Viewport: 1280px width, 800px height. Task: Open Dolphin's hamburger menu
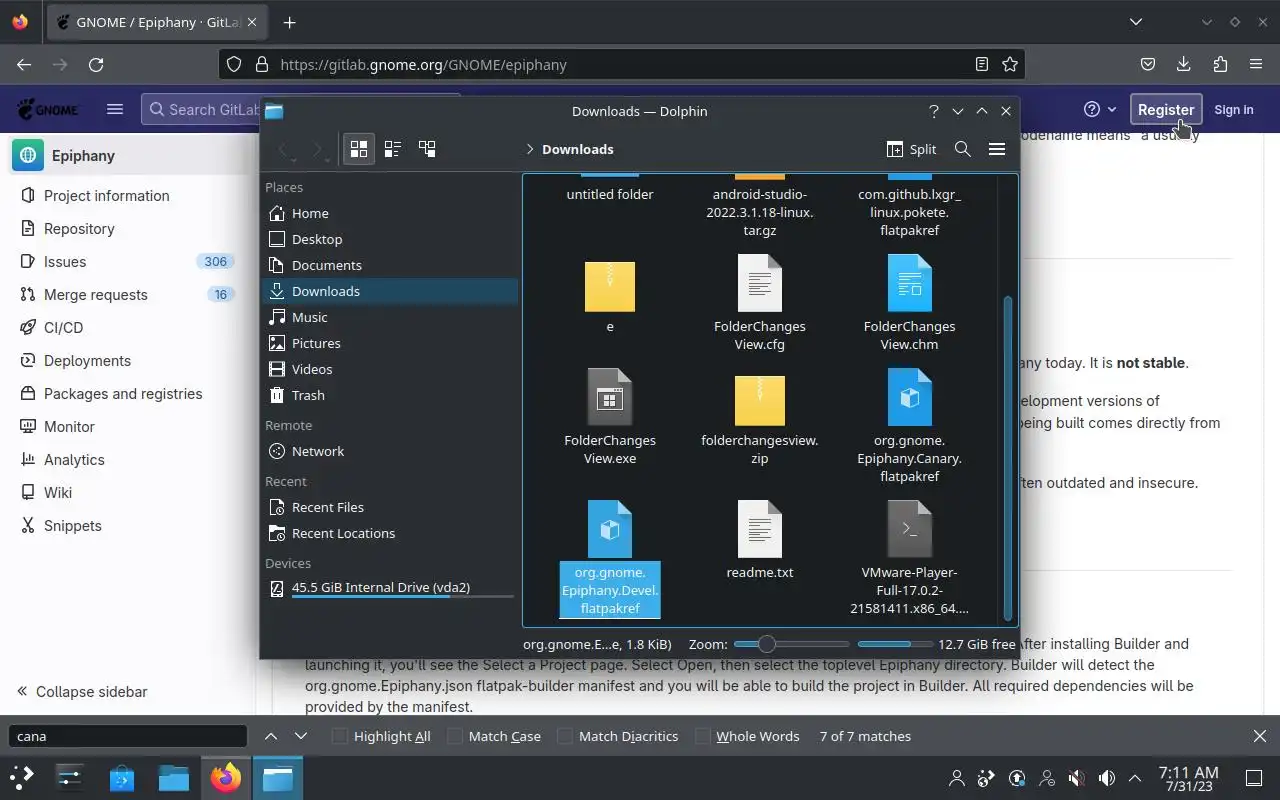[996, 149]
